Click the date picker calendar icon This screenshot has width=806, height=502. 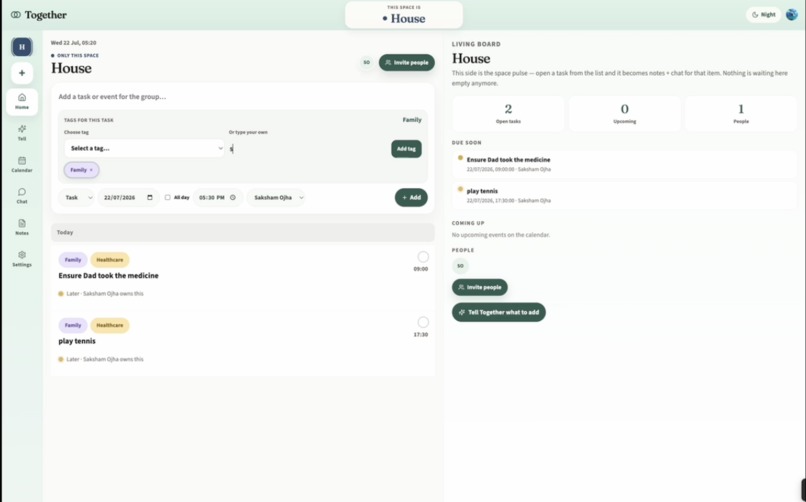[150, 197]
